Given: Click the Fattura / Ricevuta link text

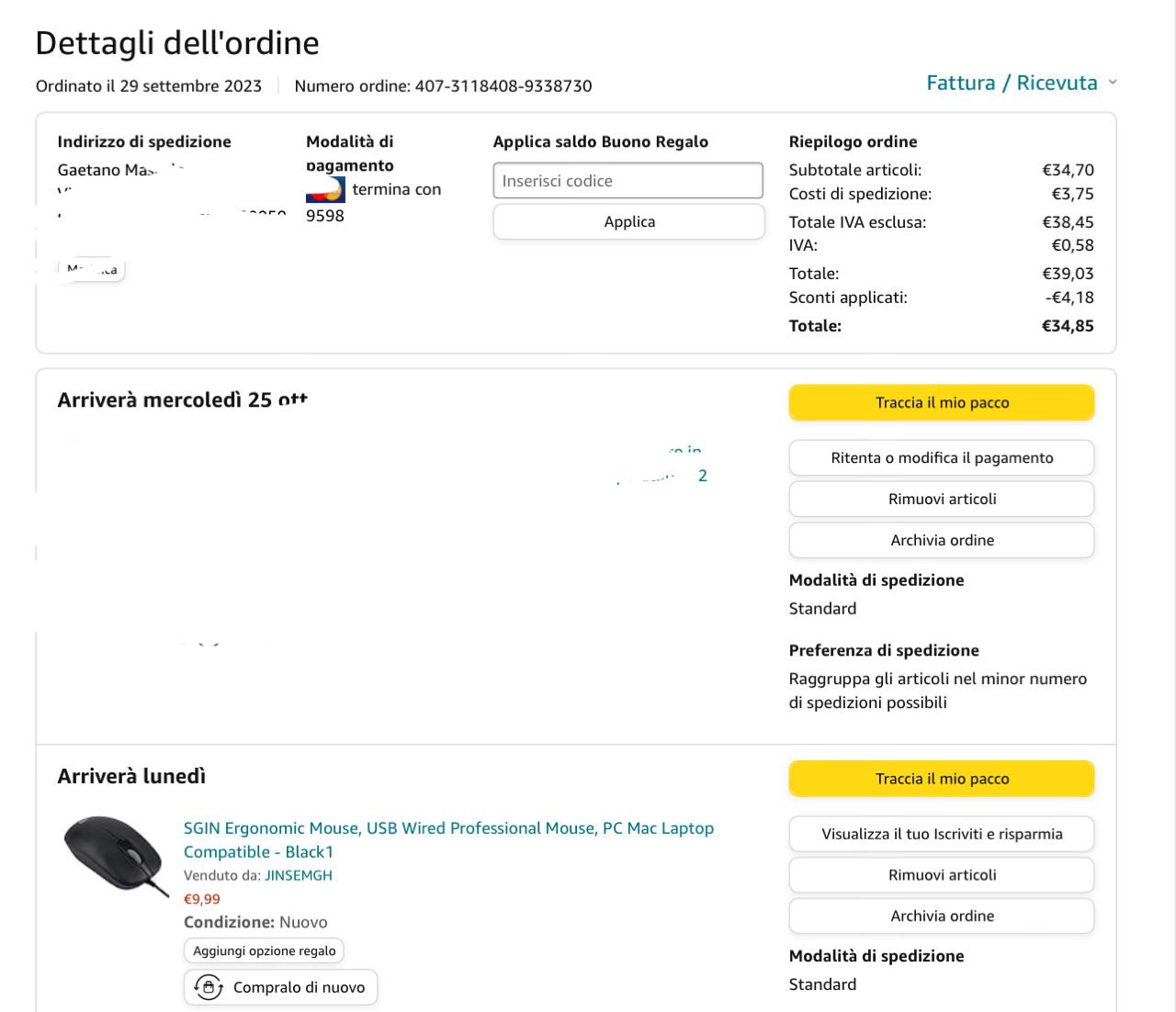Looking at the screenshot, I should tap(1012, 83).
